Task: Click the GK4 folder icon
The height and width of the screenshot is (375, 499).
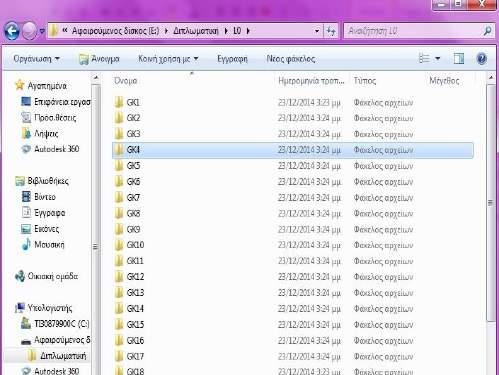Action: point(119,150)
